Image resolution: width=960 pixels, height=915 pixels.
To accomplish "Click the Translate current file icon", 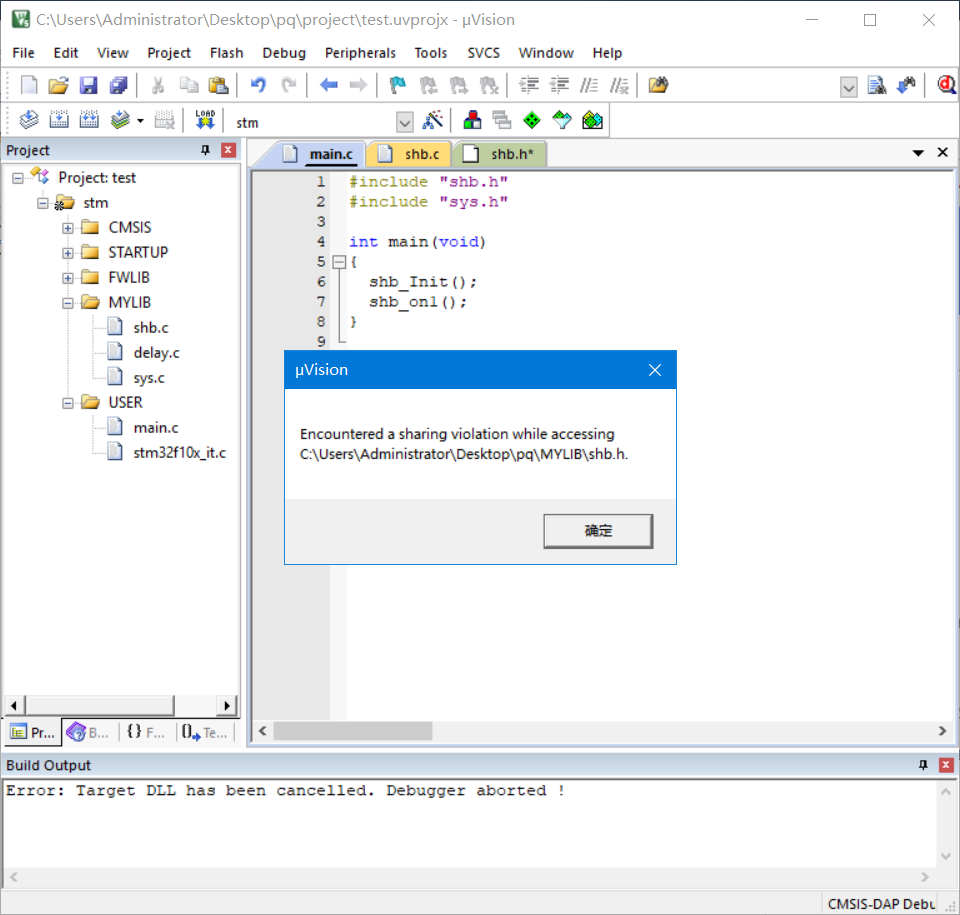I will (x=29, y=120).
